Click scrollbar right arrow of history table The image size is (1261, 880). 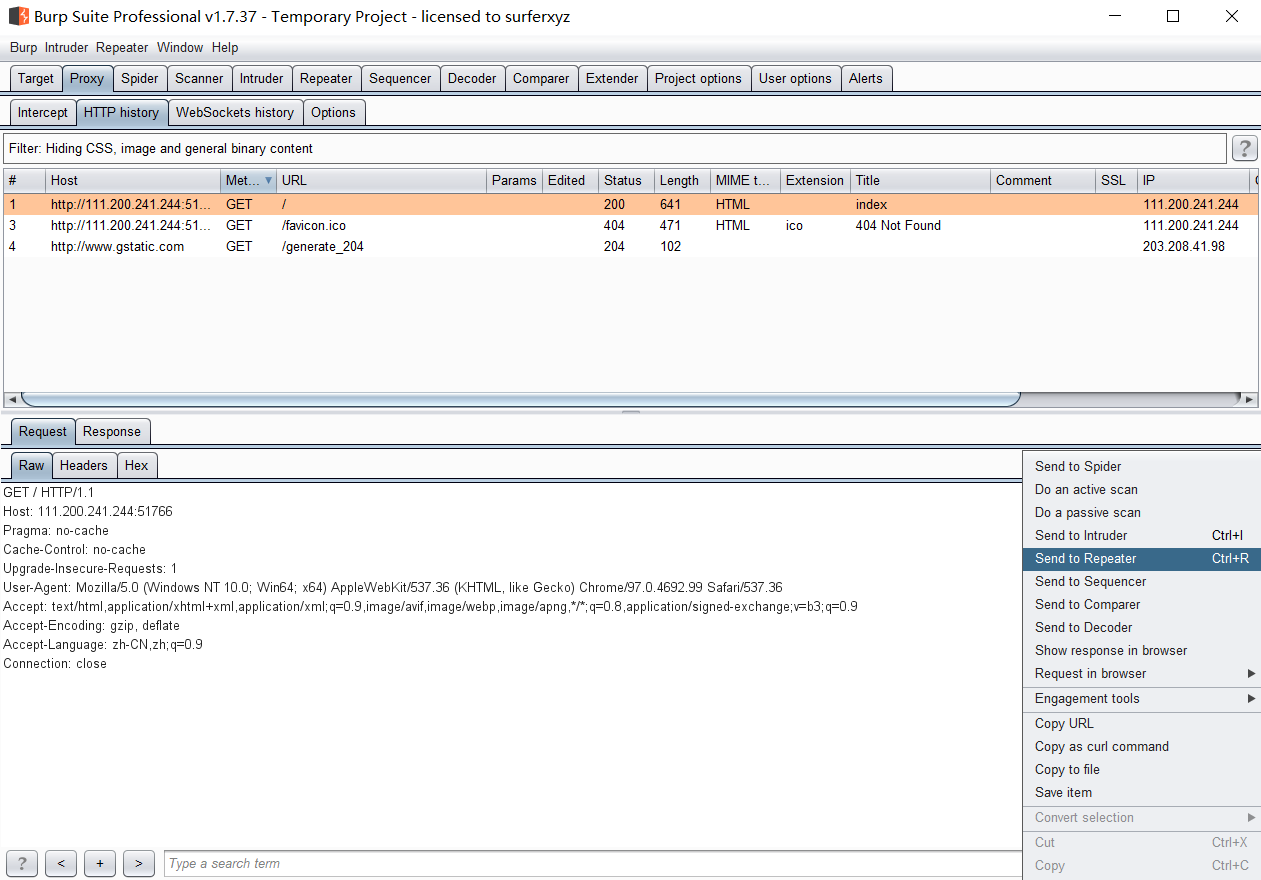1249,399
